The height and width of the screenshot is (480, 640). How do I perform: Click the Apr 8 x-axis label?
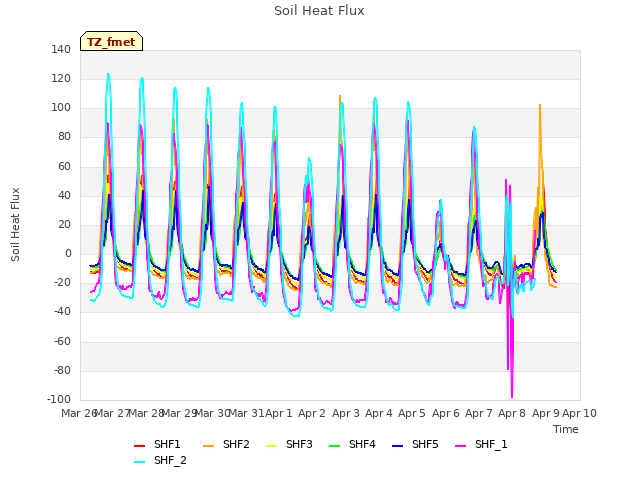pyautogui.click(x=512, y=413)
